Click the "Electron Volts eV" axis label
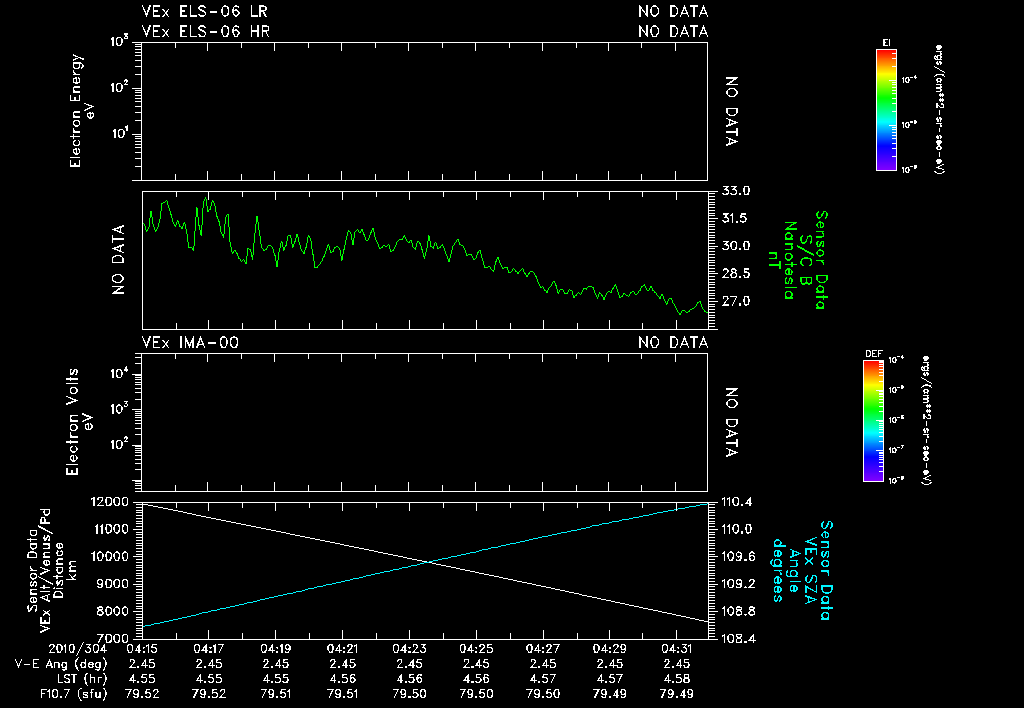 [x=80, y=422]
